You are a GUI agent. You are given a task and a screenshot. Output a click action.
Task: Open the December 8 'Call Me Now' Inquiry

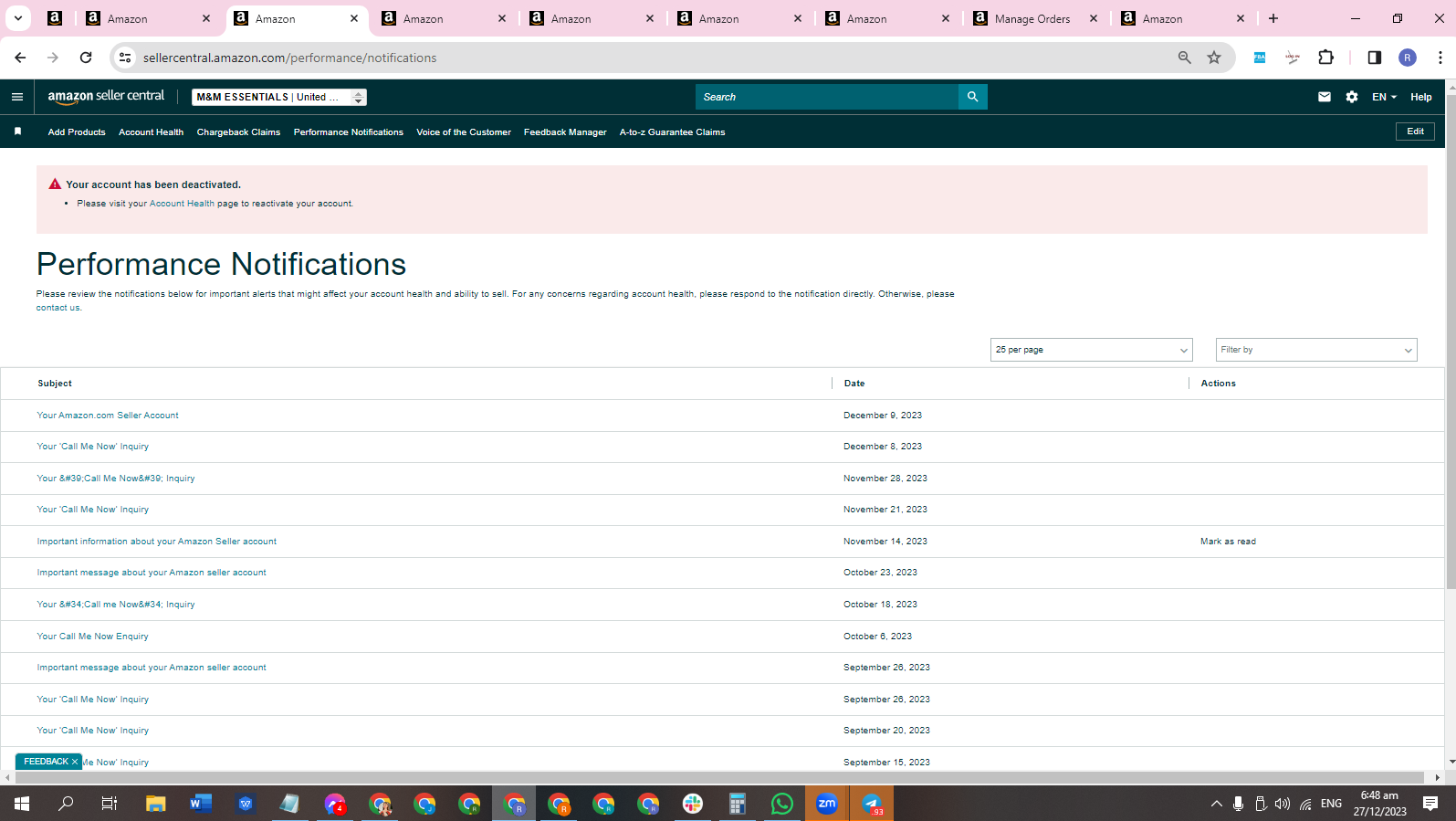tap(92, 447)
